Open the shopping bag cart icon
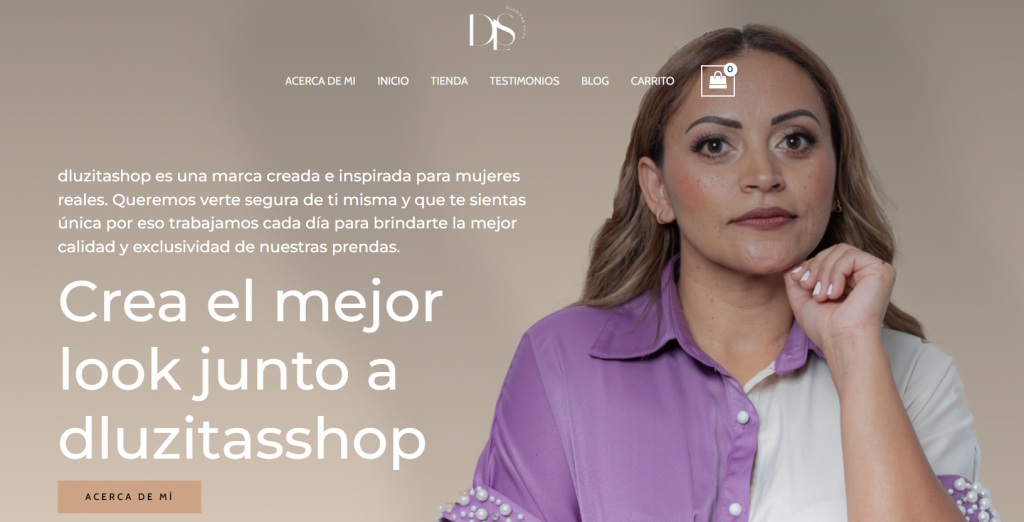1024x522 pixels. click(x=717, y=81)
